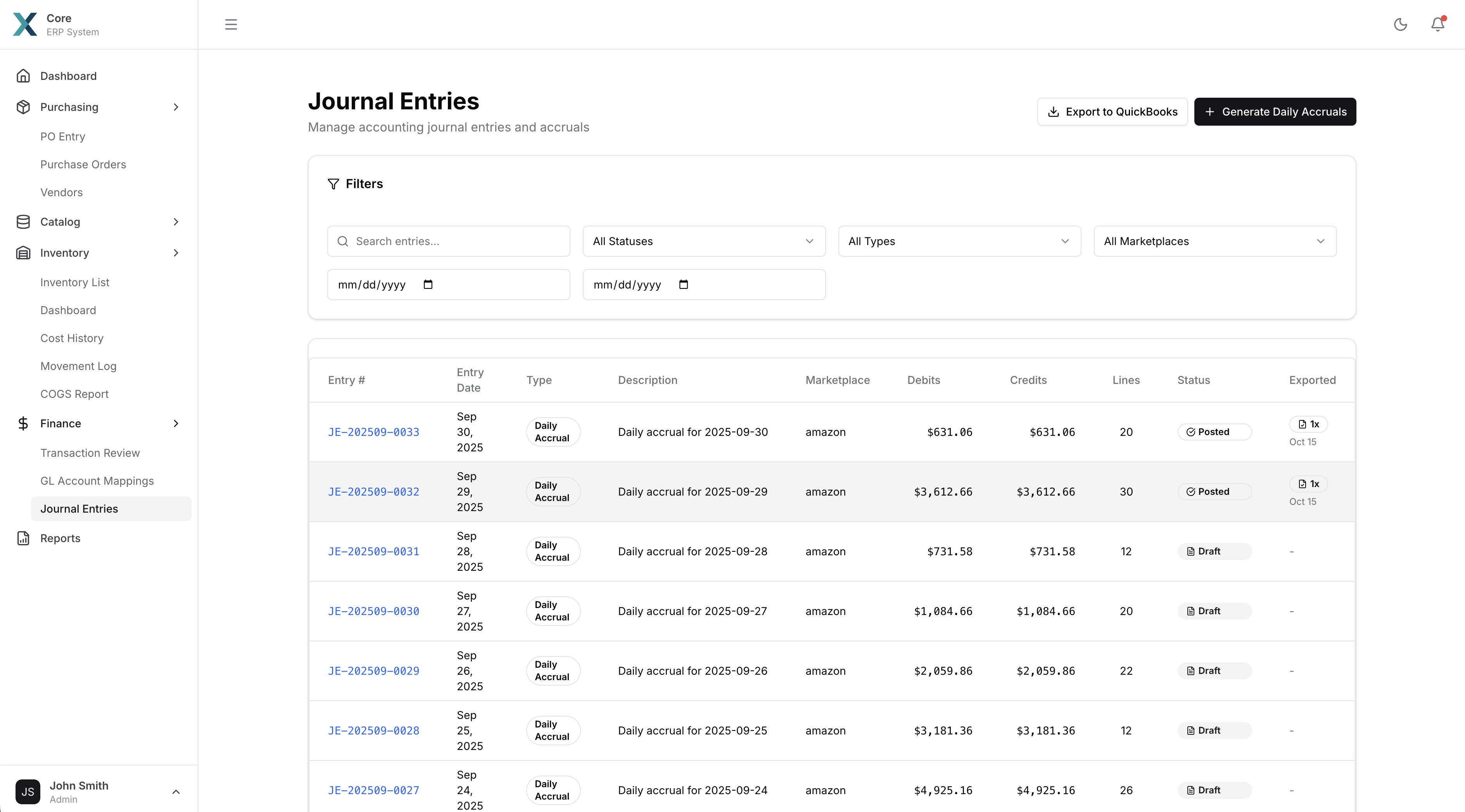Open the hamburger menu
Image resolution: width=1465 pixels, height=812 pixels.
[x=231, y=24]
